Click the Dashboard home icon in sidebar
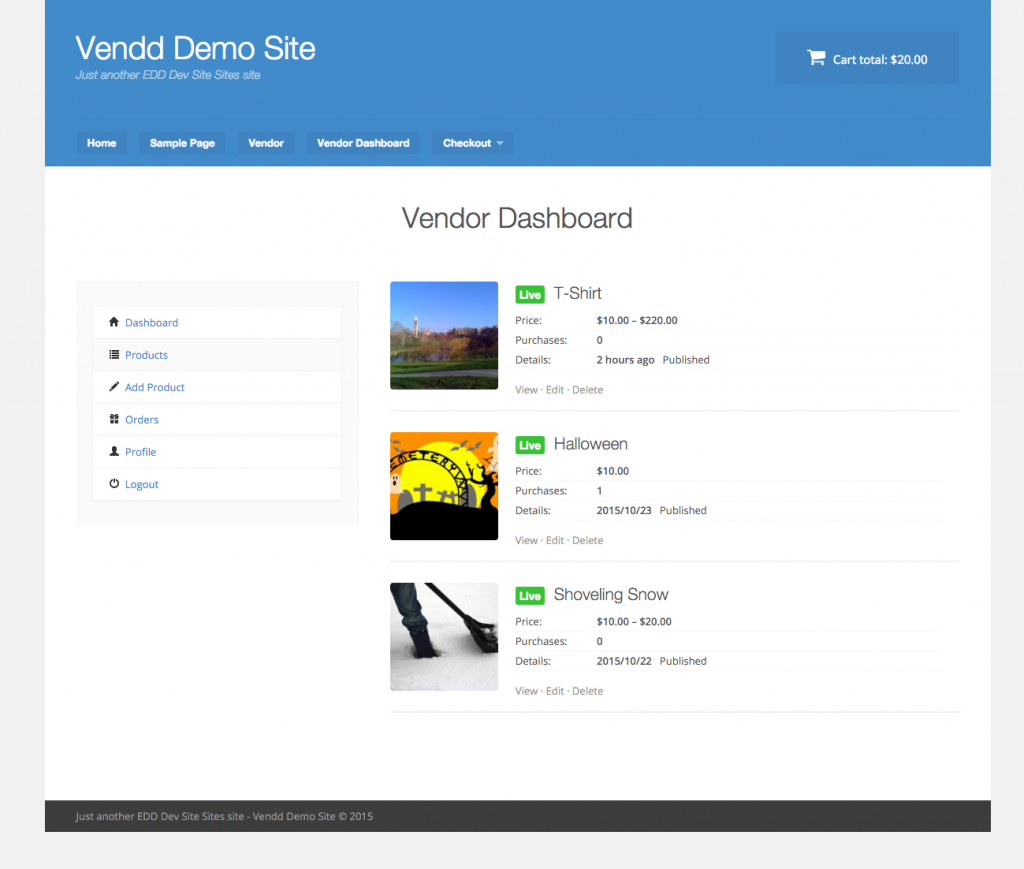The width and height of the screenshot is (1024, 869). click(x=114, y=322)
